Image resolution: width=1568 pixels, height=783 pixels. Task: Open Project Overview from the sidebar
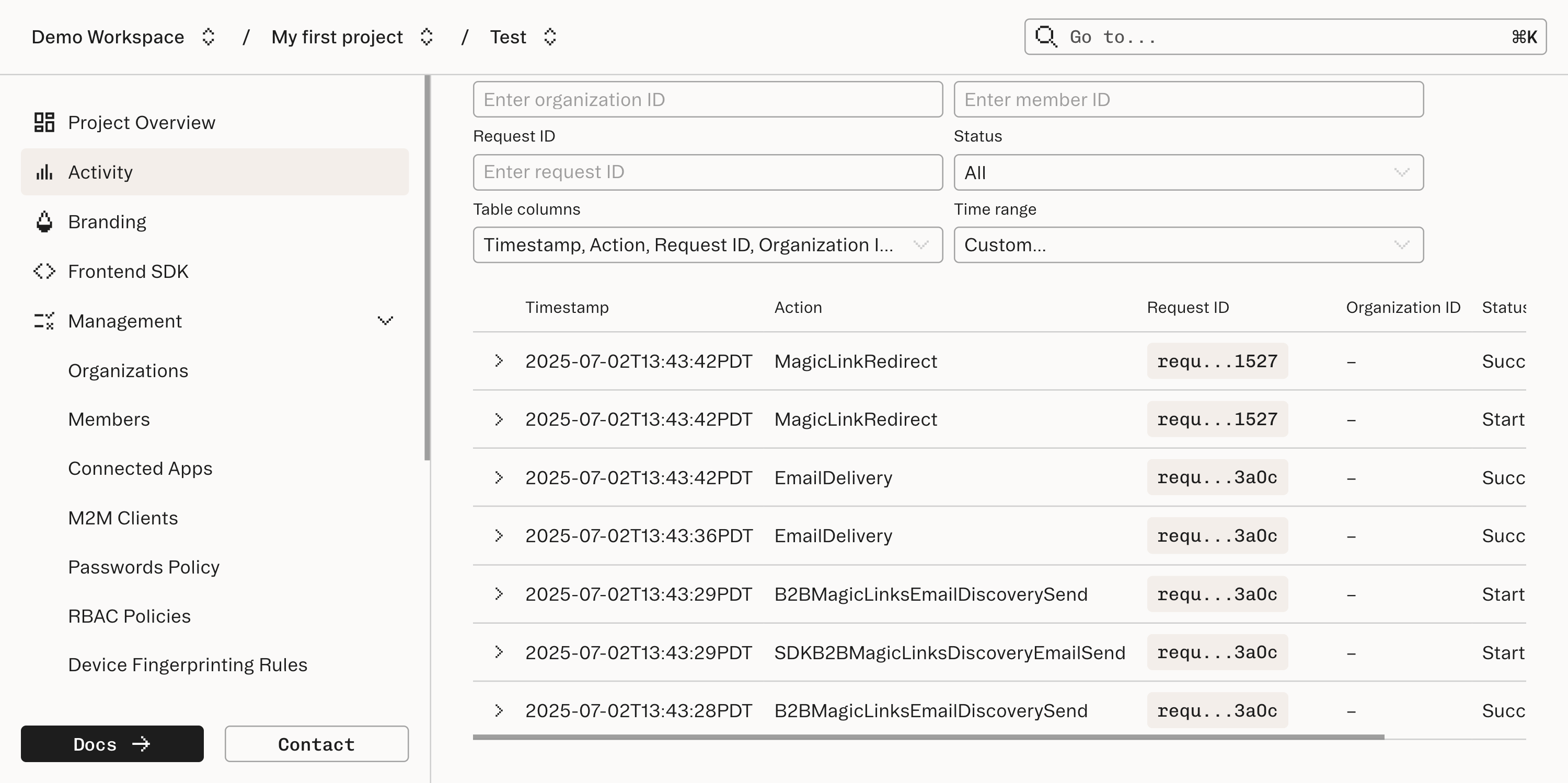[142, 122]
